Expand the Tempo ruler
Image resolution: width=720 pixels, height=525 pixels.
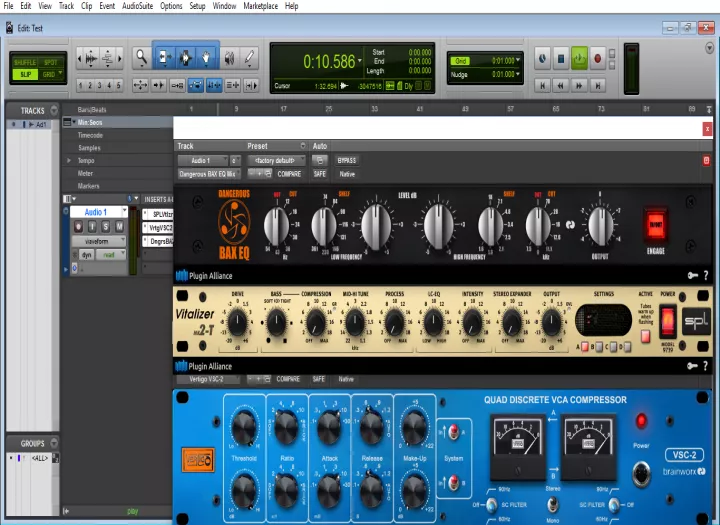68,161
